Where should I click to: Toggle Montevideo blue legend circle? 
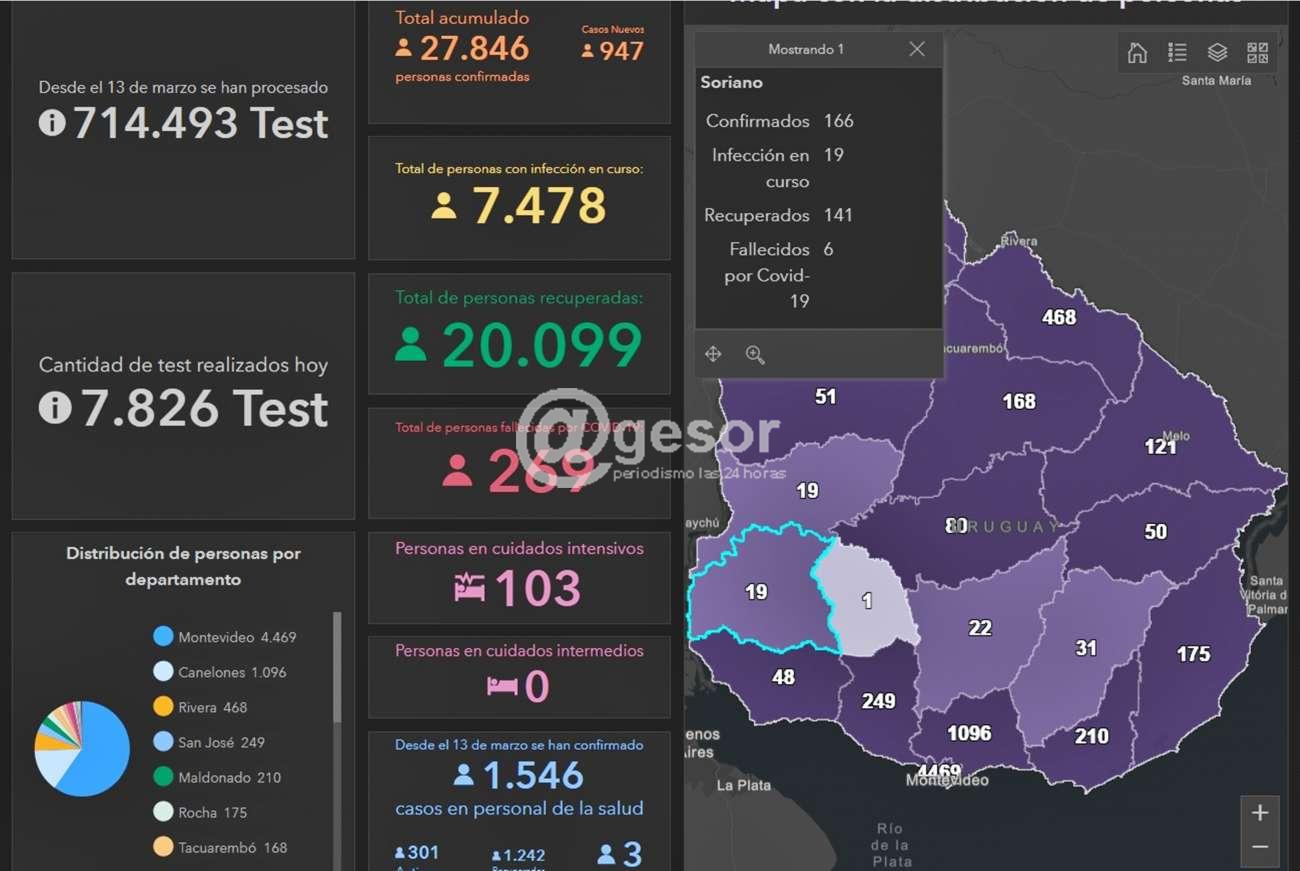[x=163, y=637]
